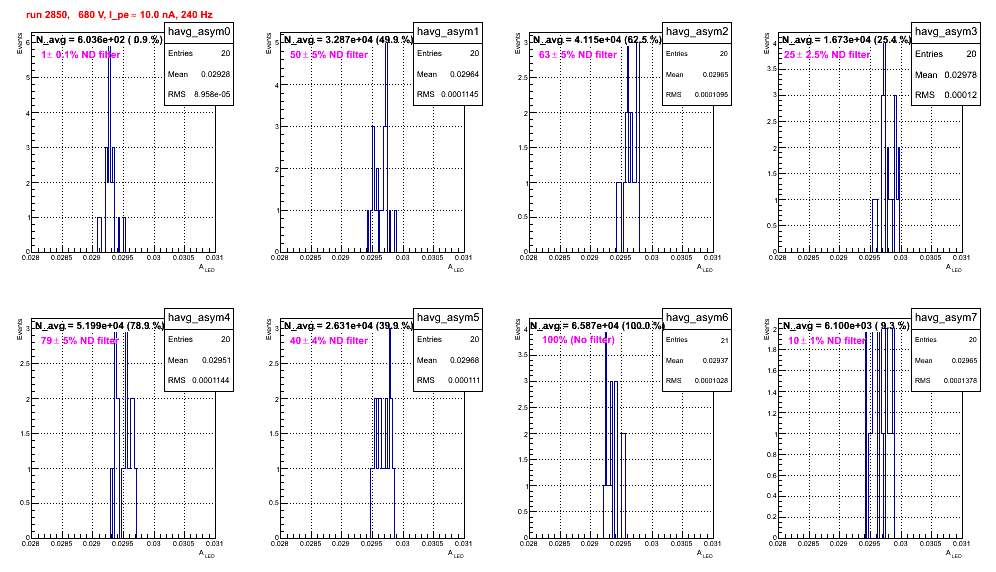Click Mean 0.02937 in havg_asym6 stats
Image resolution: width=996 pixels, height=572 pixels.
pyautogui.click(x=697, y=360)
